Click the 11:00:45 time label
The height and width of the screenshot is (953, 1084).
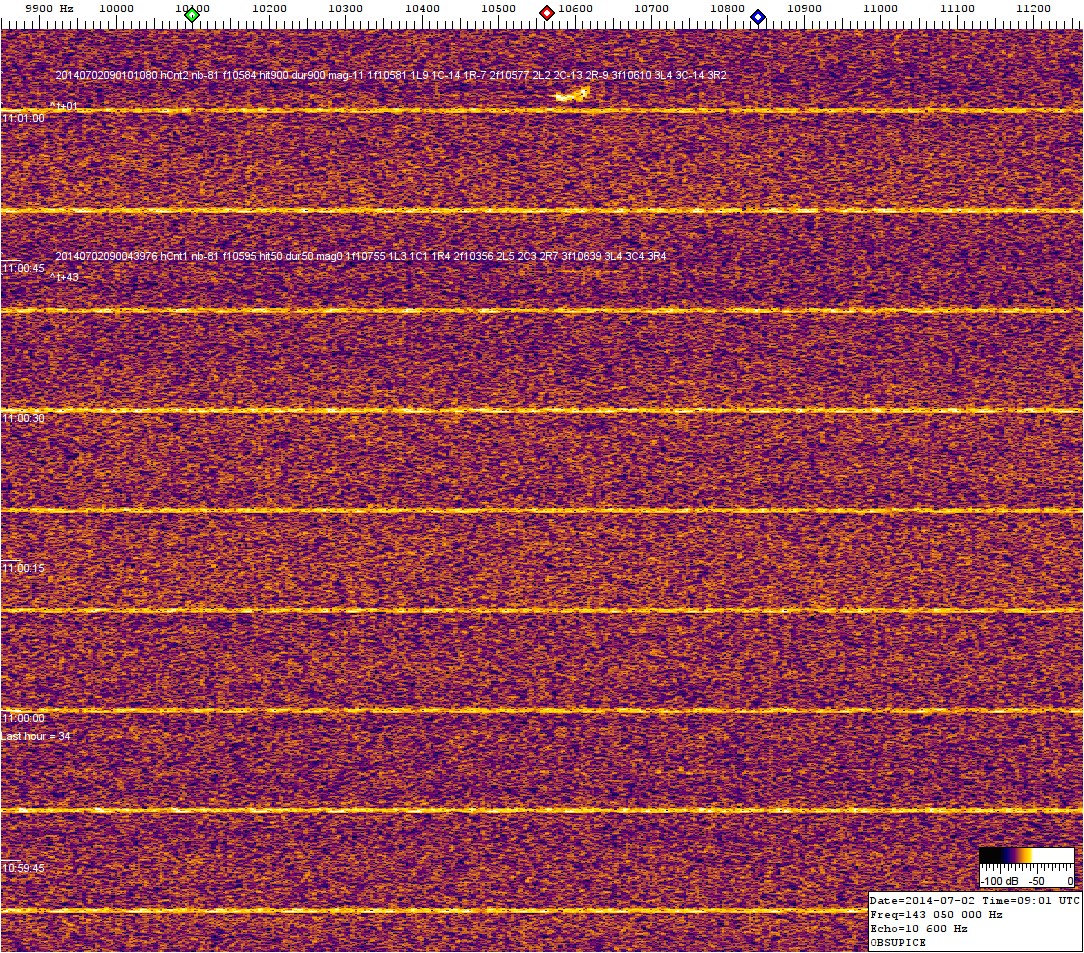(23, 268)
